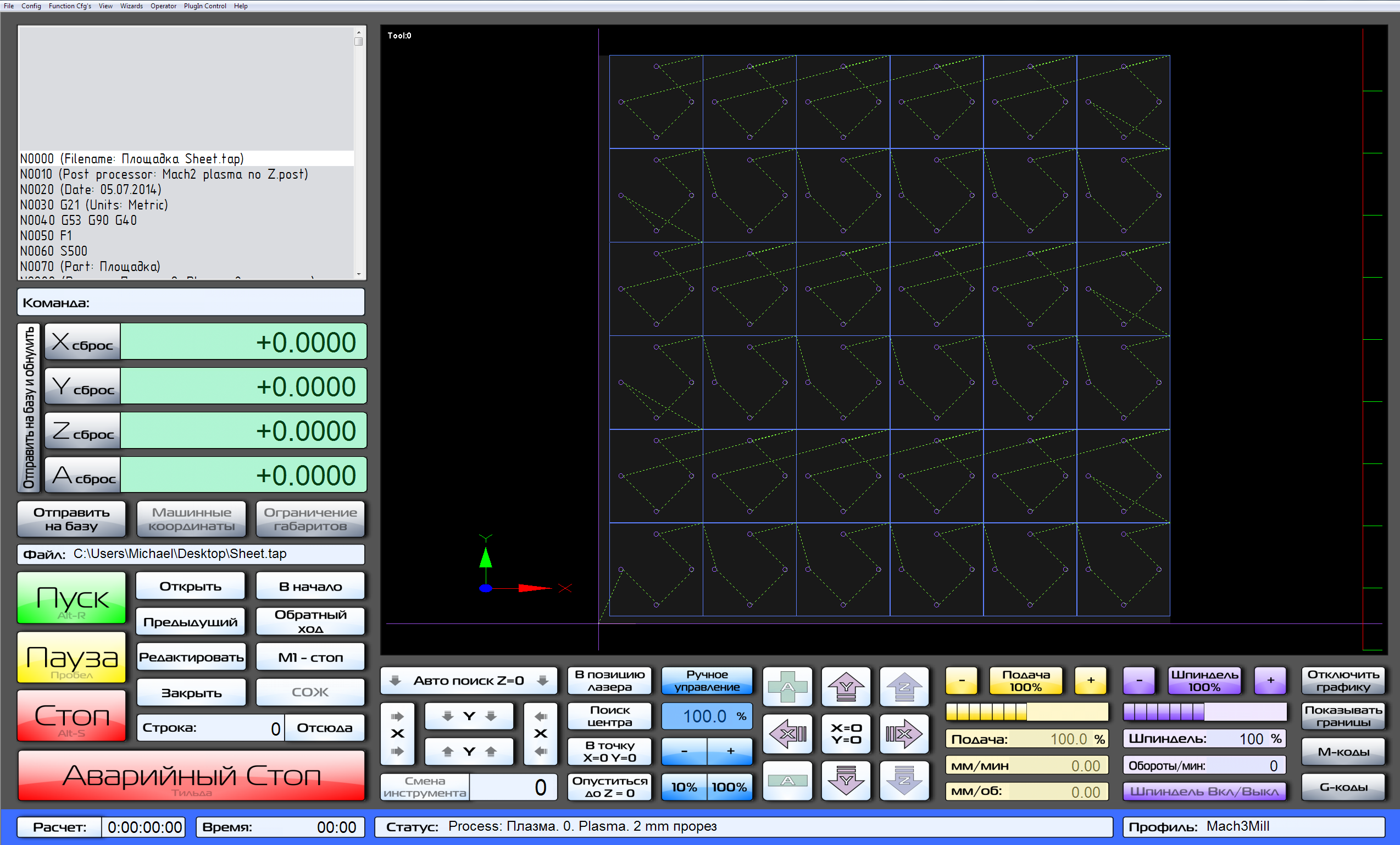
Task: Open the Wizards menu
Action: 131,5
